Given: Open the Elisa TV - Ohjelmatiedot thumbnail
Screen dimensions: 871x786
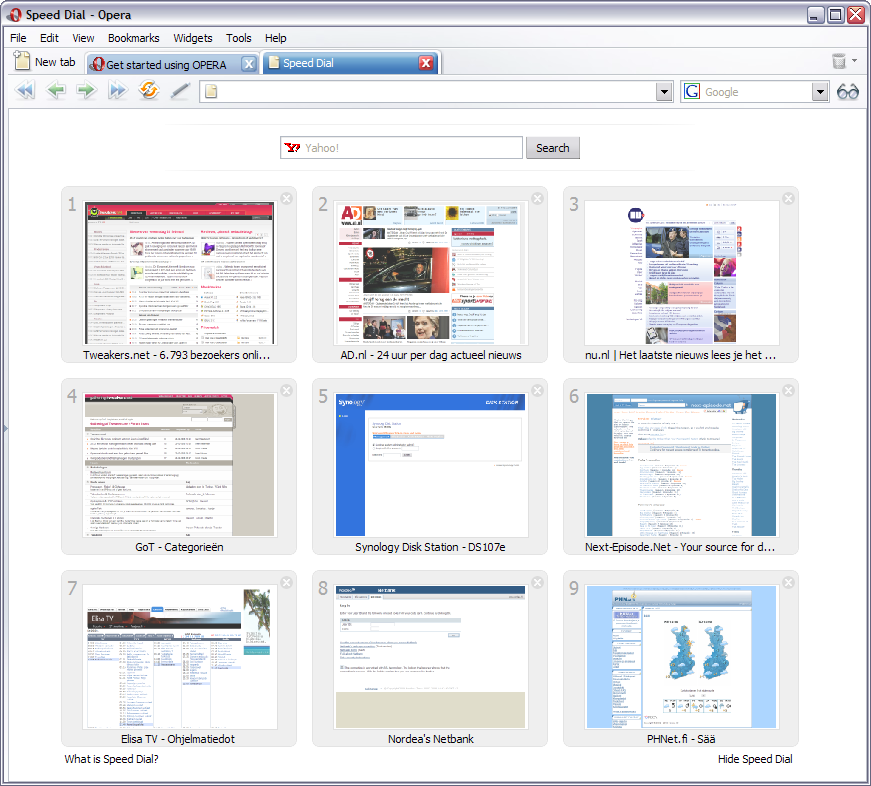Looking at the screenshot, I should click(179, 657).
